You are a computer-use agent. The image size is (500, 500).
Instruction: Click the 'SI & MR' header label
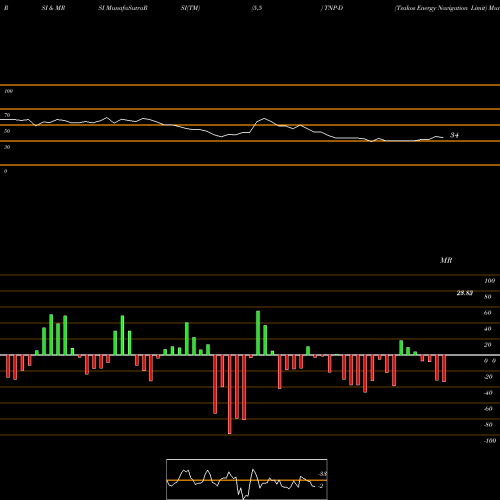coord(53,8)
